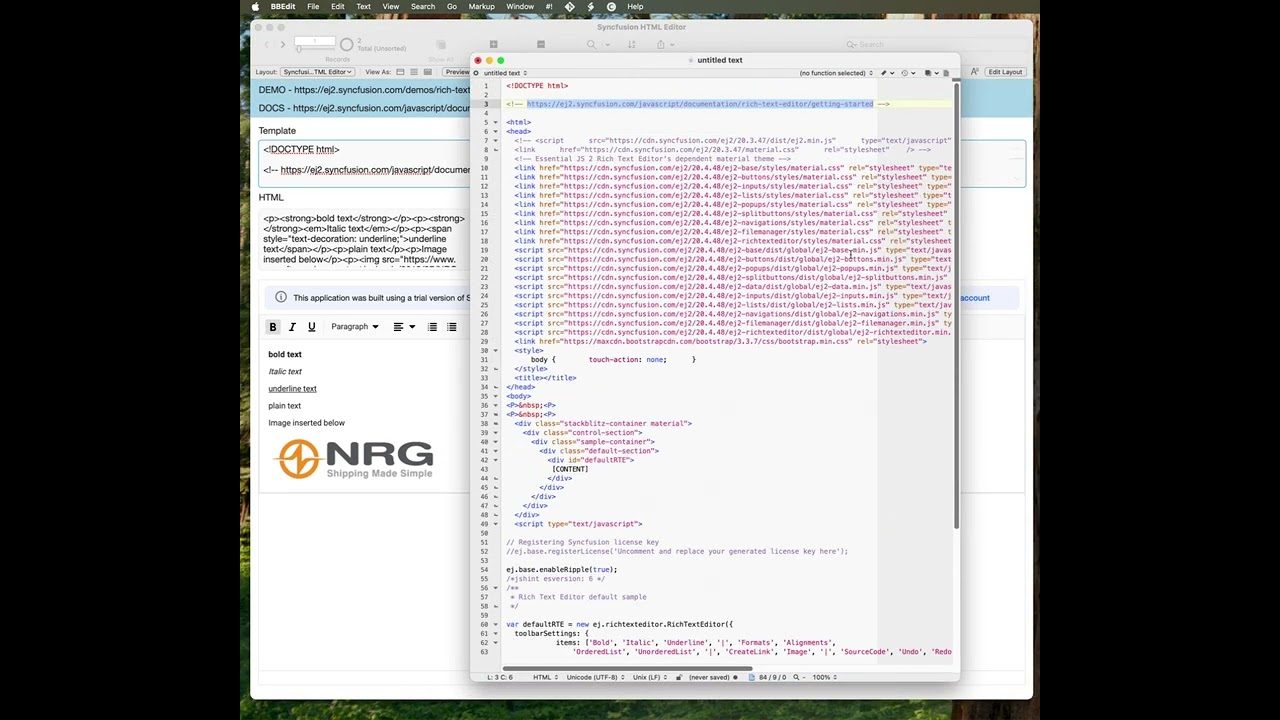Click the ordered list icon in toolbar

coord(432,327)
